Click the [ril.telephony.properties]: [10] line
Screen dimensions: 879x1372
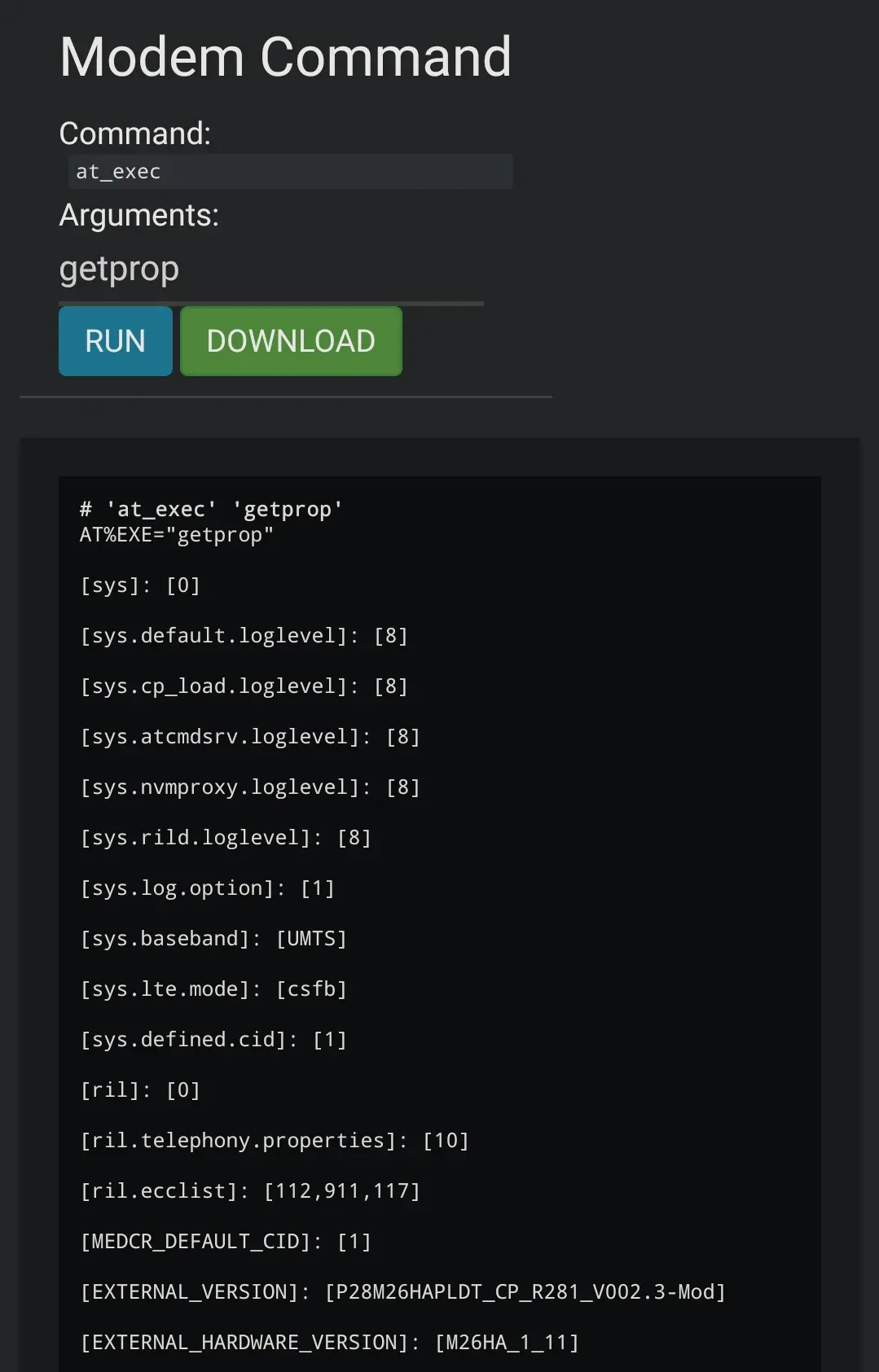tap(275, 1141)
